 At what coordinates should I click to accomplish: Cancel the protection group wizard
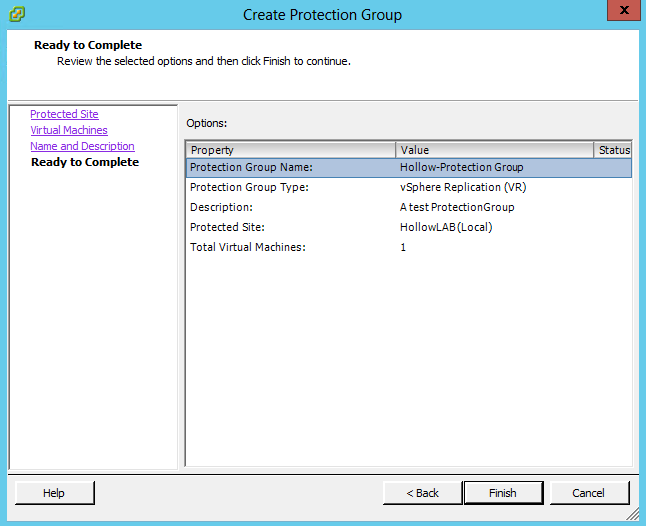coord(589,493)
